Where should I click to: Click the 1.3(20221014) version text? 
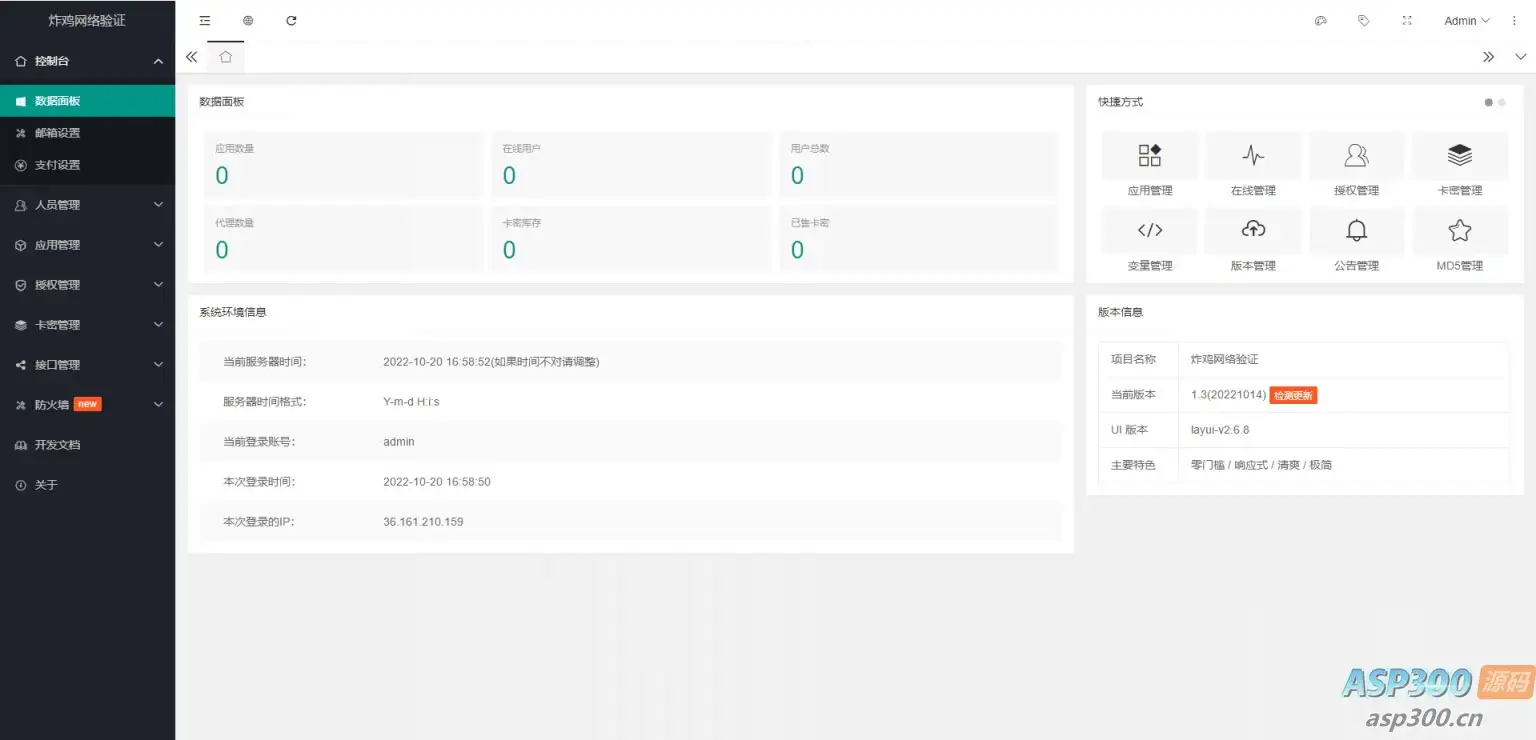point(1228,395)
